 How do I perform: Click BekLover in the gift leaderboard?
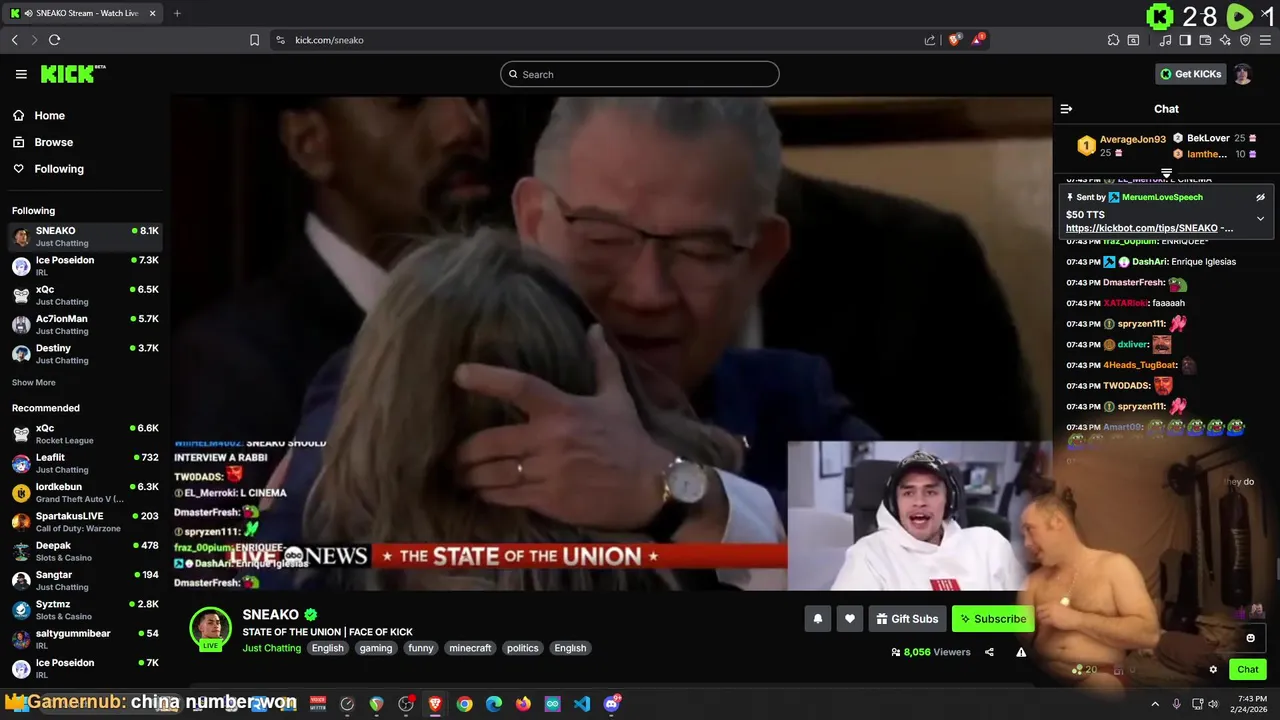click(x=1208, y=138)
